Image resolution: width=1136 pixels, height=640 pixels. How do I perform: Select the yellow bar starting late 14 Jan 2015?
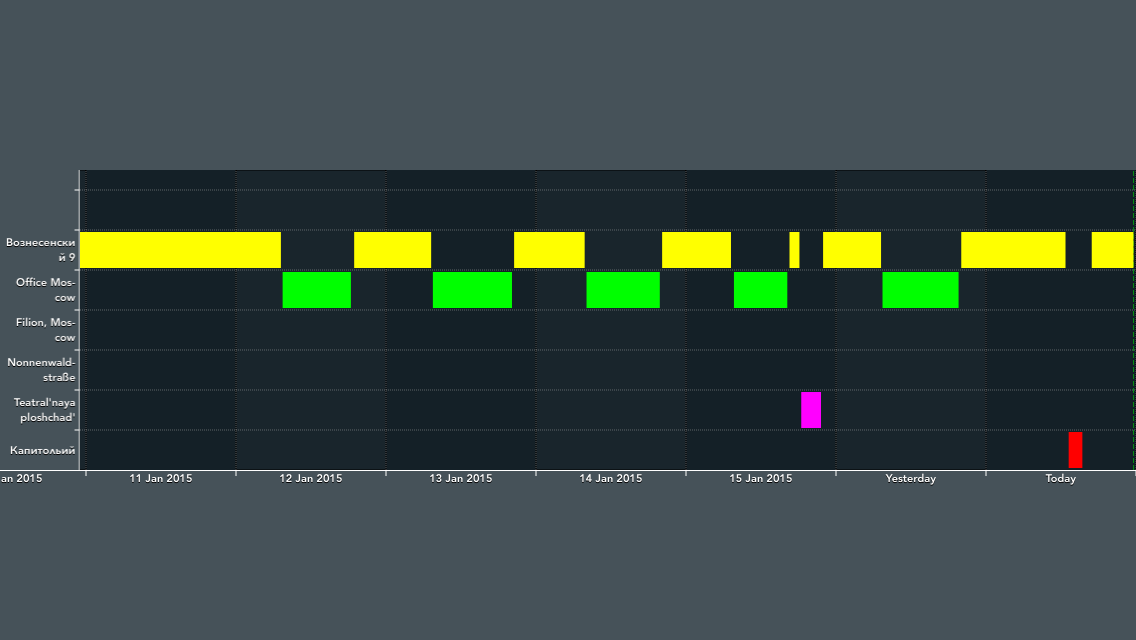pyautogui.click(x=696, y=250)
